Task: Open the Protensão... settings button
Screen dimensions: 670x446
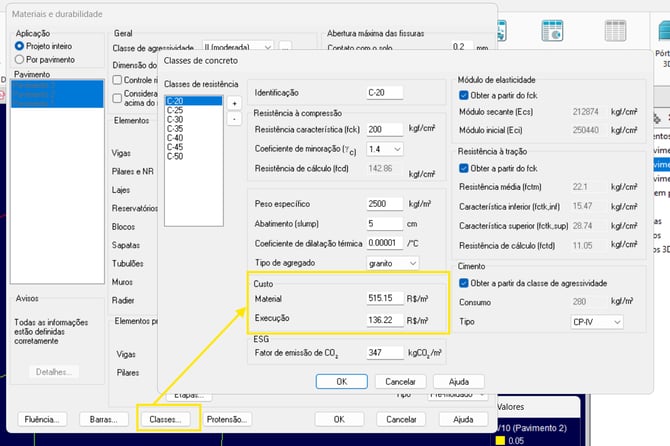Action: coord(226,420)
